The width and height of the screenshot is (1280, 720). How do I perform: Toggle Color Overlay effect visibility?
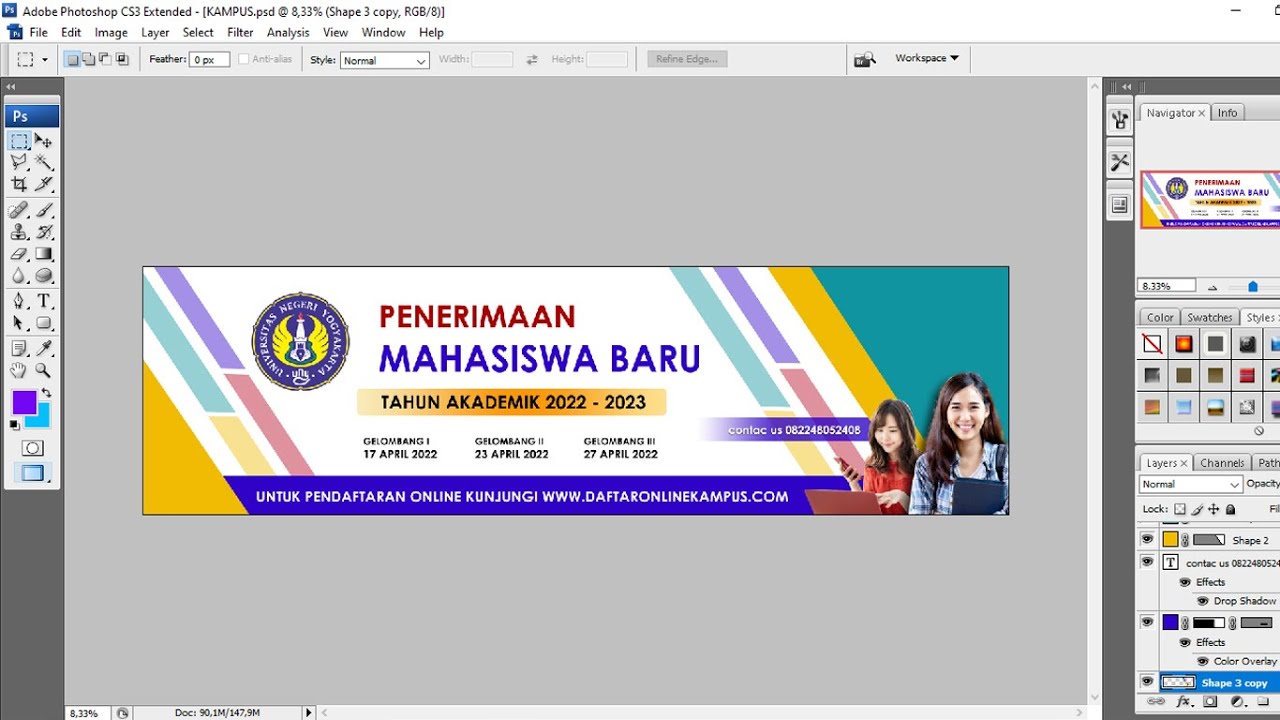[x=1203, y=661]
